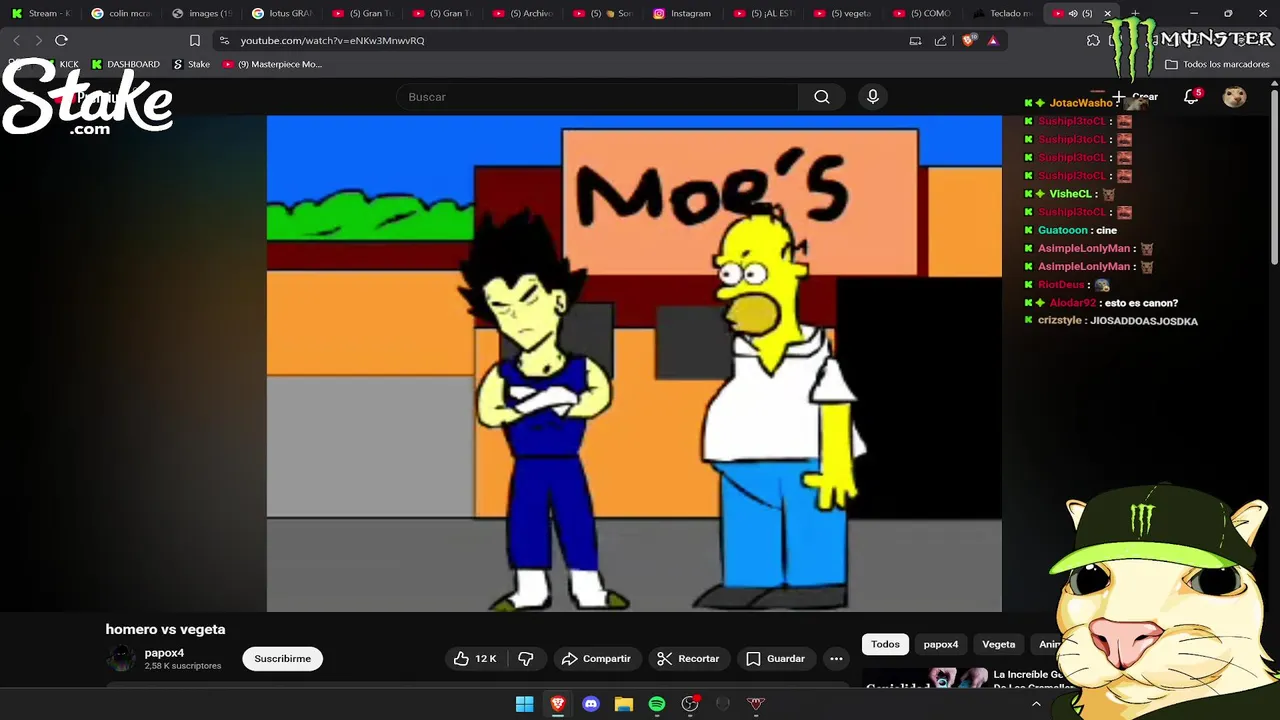Switch to the Instagram tab
Viewport: 1280px width, 720px height.
coord(682,13)
